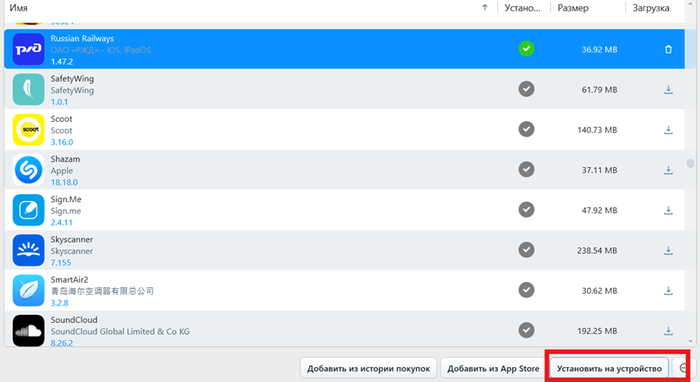This screenshot has width=700, height=382.
Task: Click the 192.25 MB size value
Action: pyautogui.click(x=597, y=331)
